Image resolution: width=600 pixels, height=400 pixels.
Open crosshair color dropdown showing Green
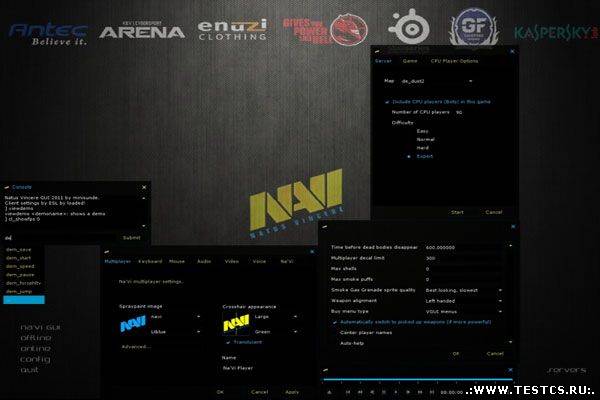[276, 332]
